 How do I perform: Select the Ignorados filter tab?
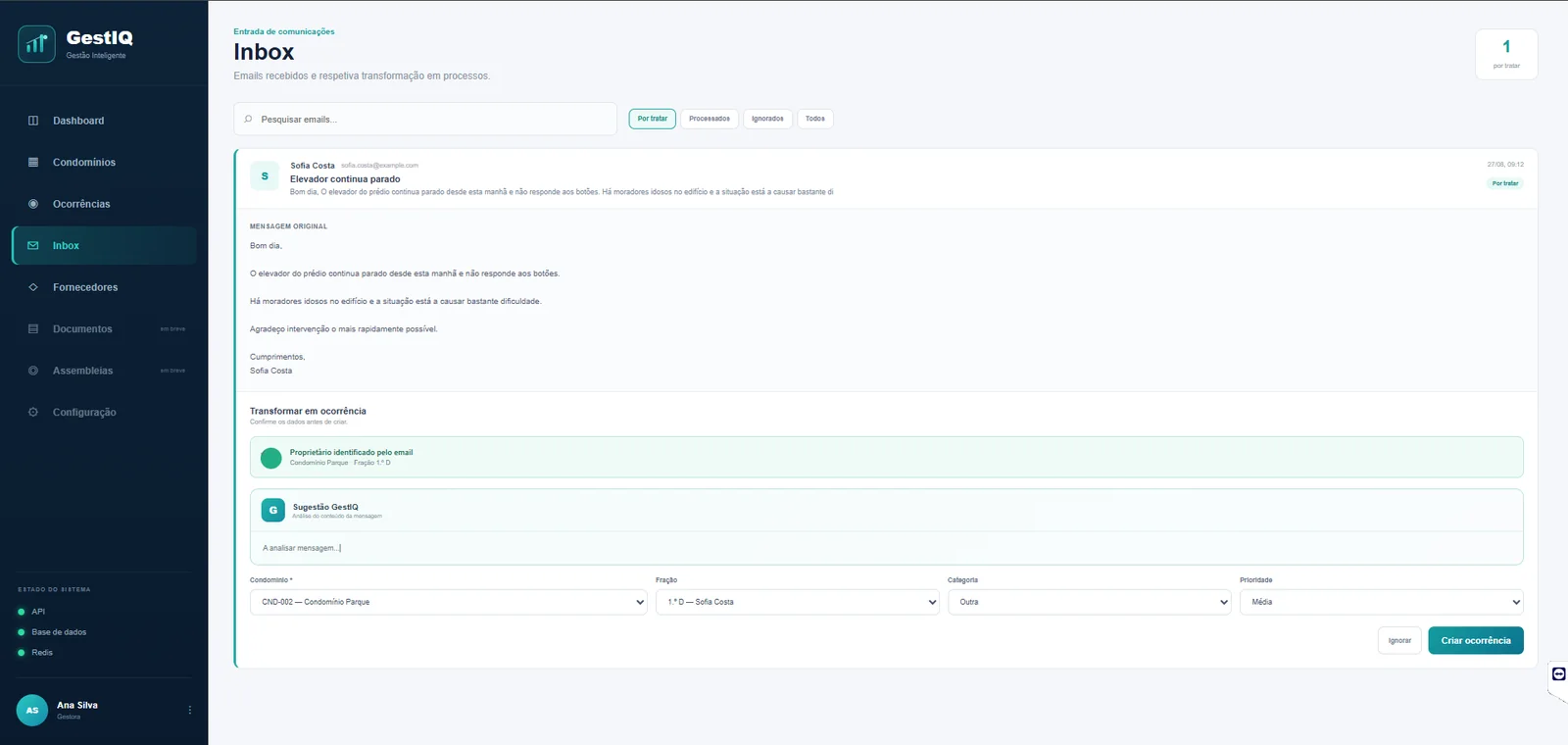(767, 119)
